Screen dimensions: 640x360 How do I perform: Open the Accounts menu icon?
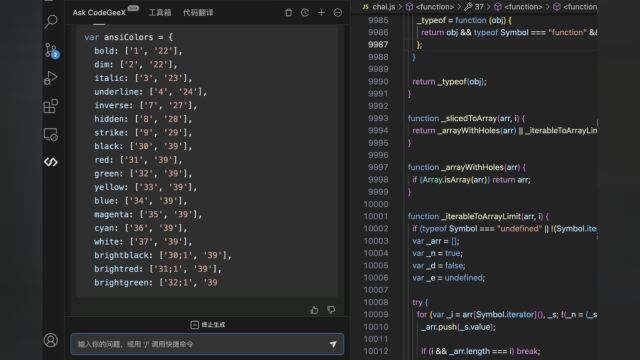click(51, 340)
